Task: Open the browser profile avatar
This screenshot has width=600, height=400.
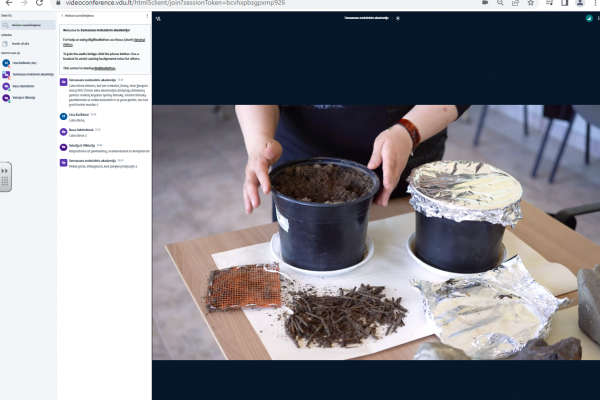Action: (580, 3)
